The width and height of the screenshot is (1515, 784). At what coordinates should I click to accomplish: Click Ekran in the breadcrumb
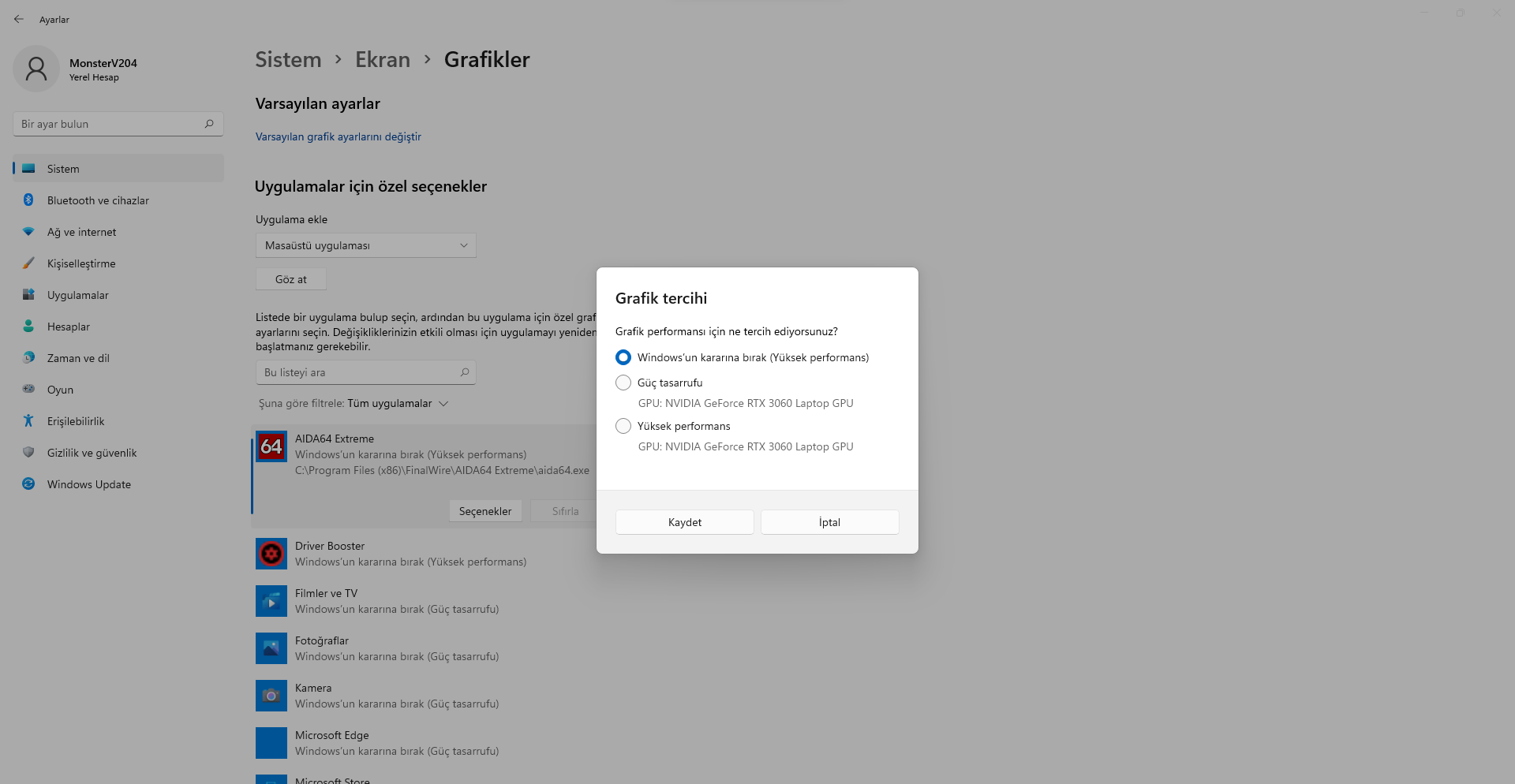383,60
